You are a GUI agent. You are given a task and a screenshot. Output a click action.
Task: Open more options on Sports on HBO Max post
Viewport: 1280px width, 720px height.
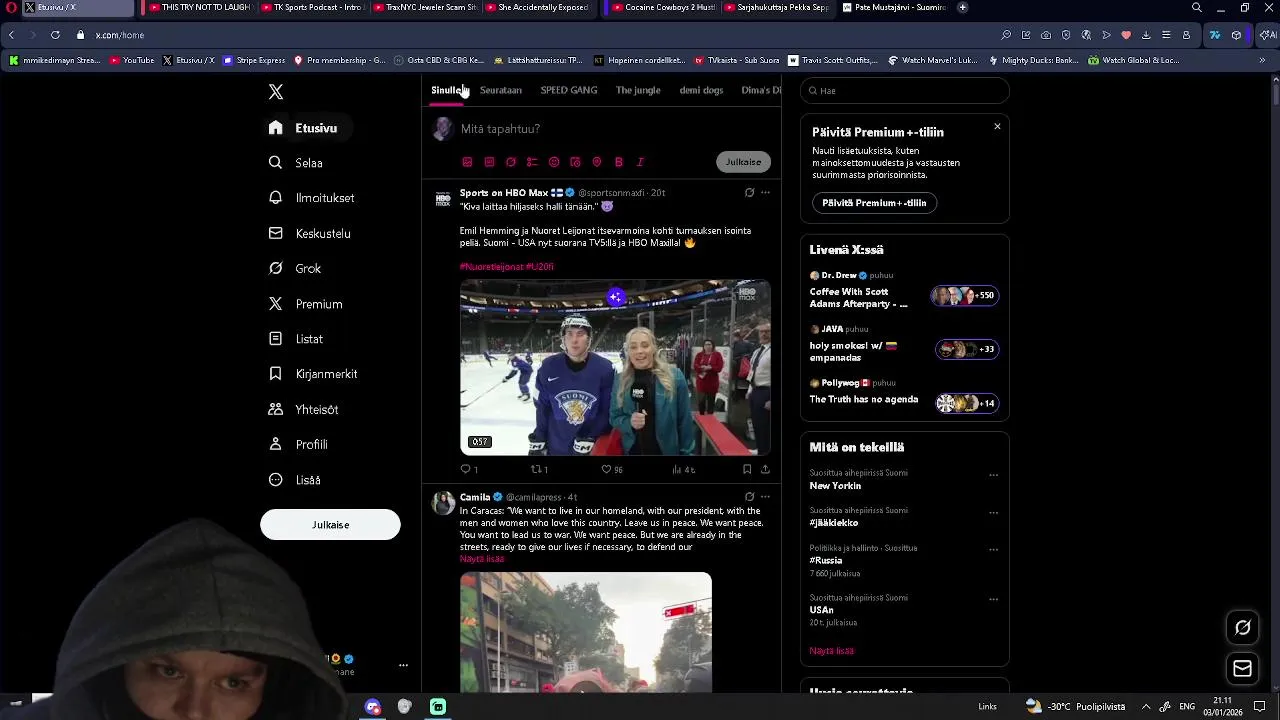click(765, 192)
